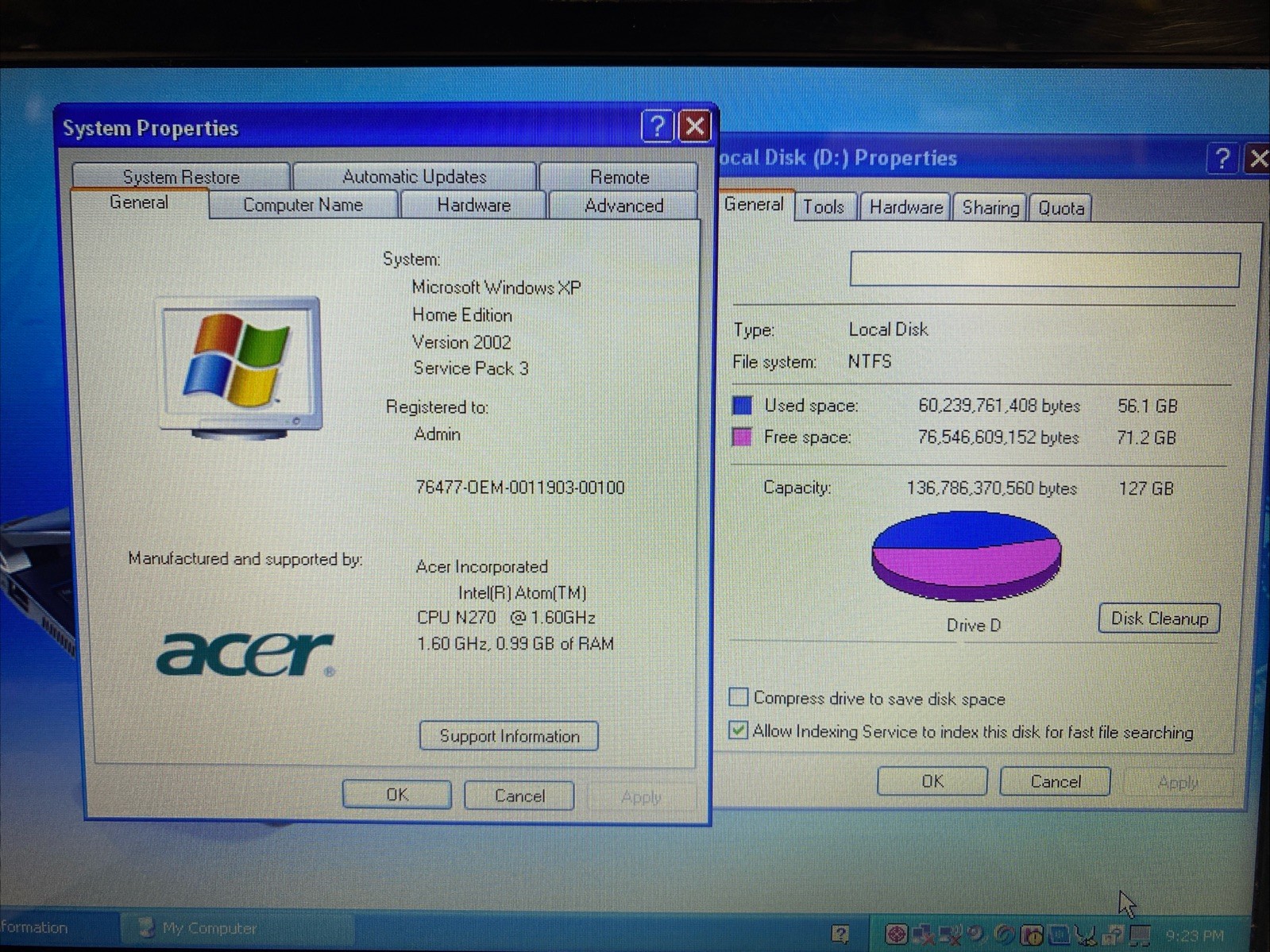Click the Drive D pie chart
The height and width of the screenshot is (952, 1270).
[x=966, y=556]
